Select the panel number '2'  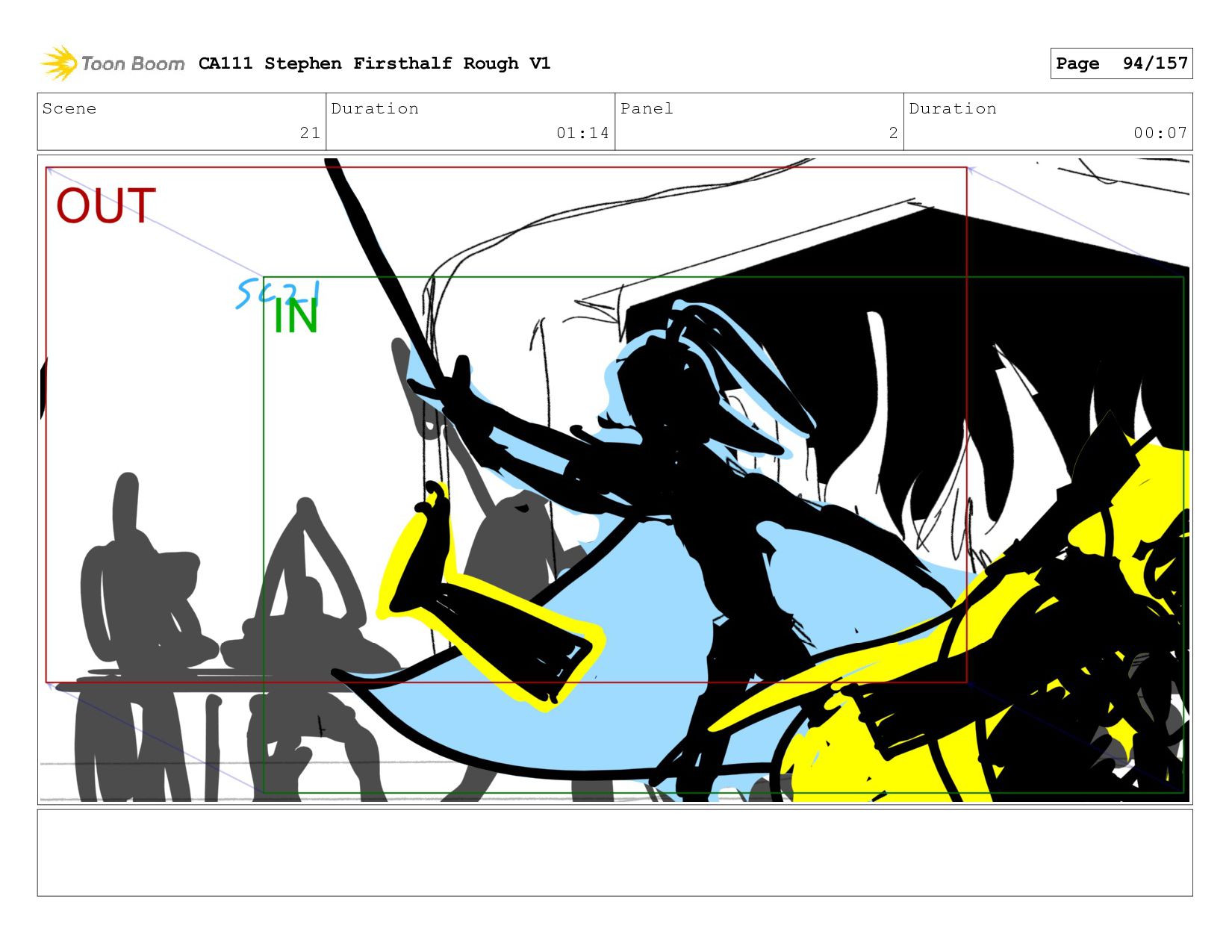pos(893,133)
